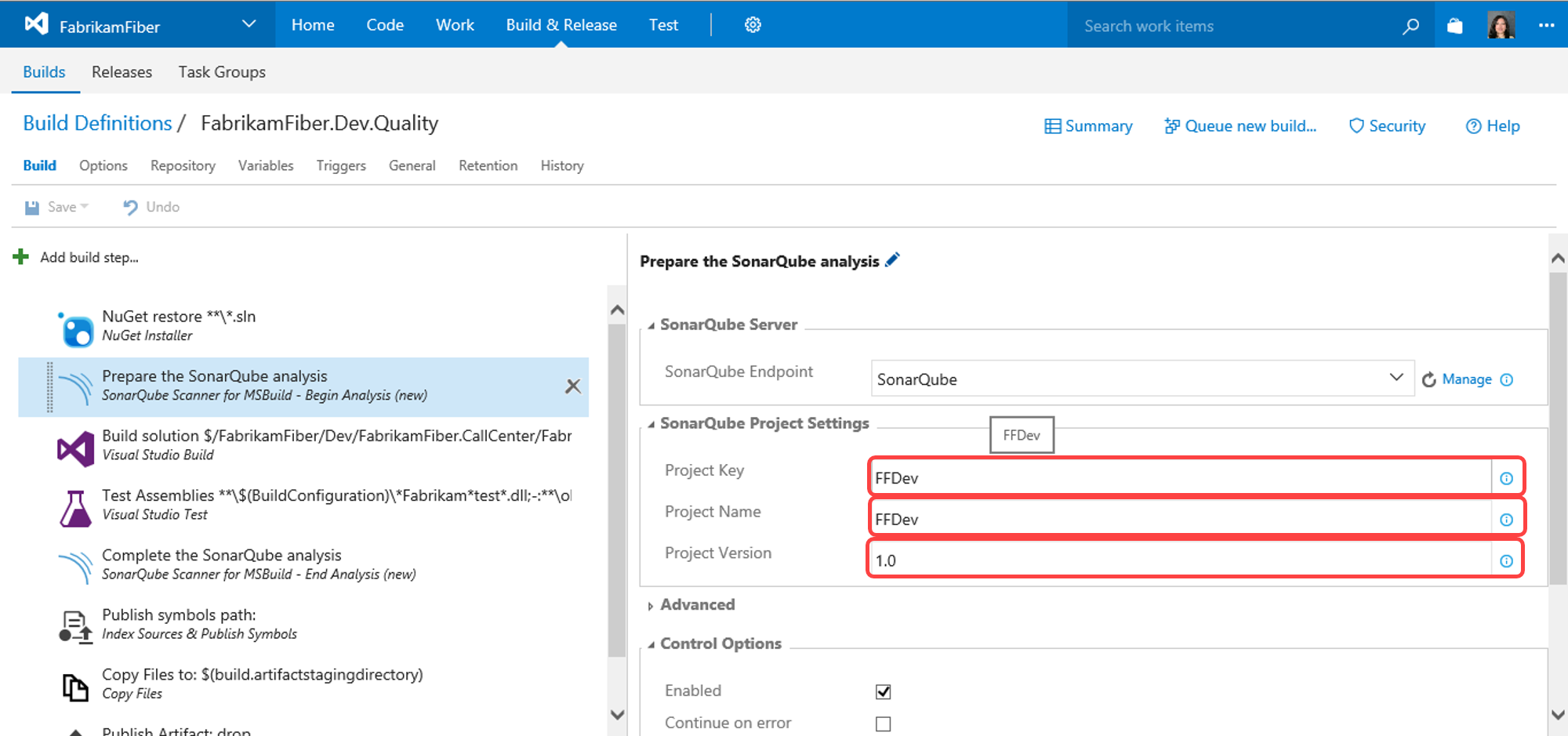
Task: Toggle the Enabled checkbox
Action: click(x=884, y=691)
